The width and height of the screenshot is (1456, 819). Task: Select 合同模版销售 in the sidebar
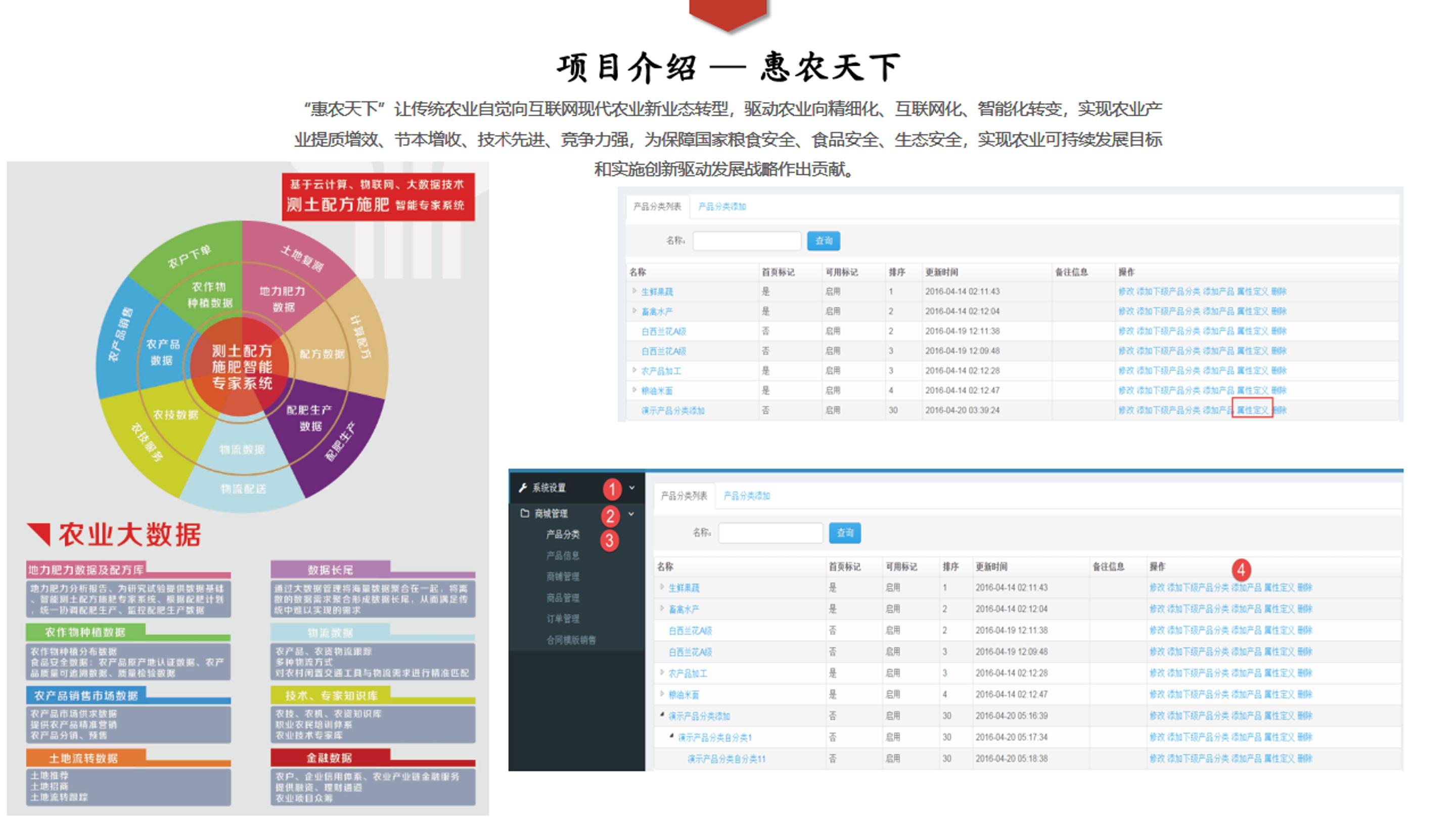point(571,640)
